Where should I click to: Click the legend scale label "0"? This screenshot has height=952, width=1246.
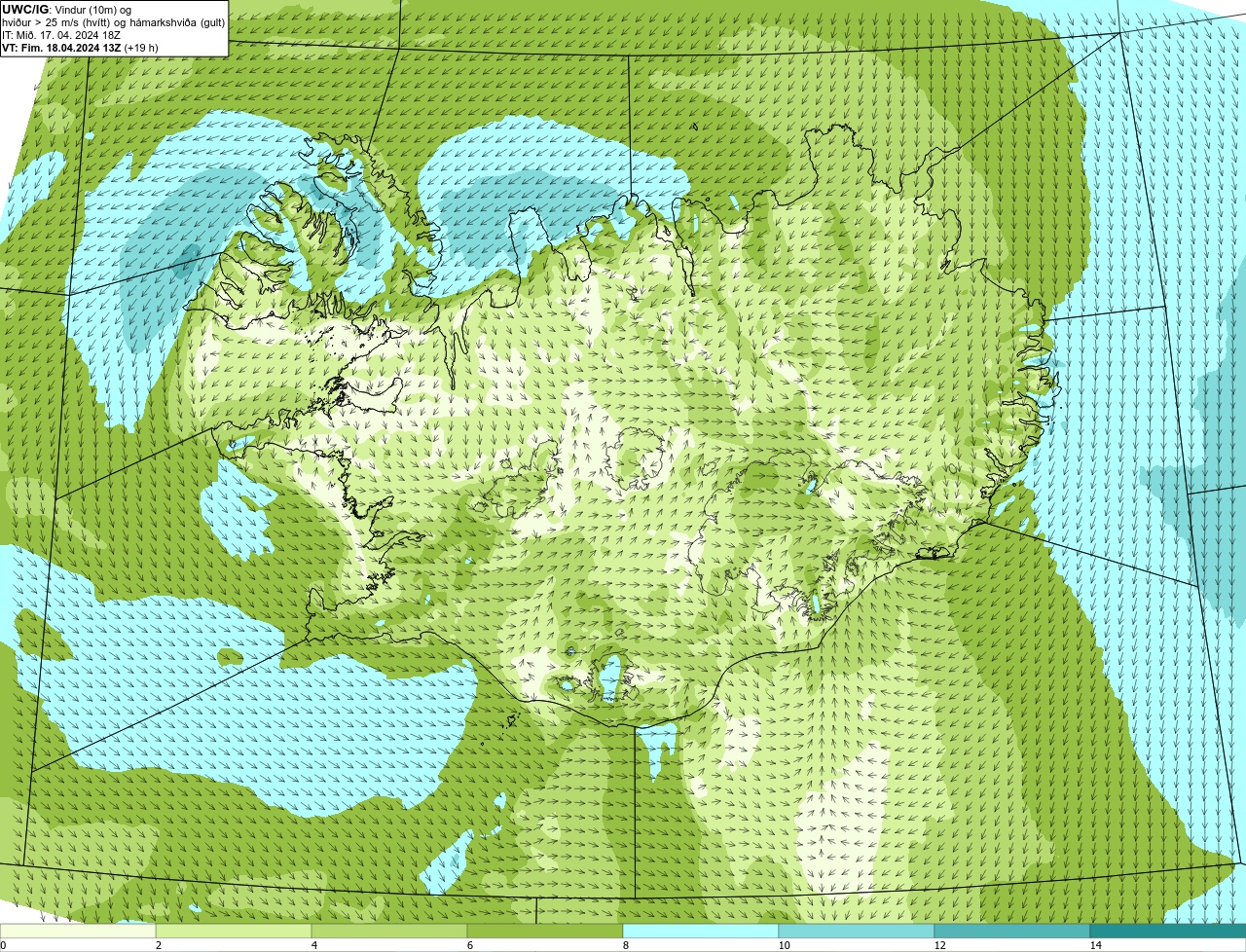coord(3,945)
